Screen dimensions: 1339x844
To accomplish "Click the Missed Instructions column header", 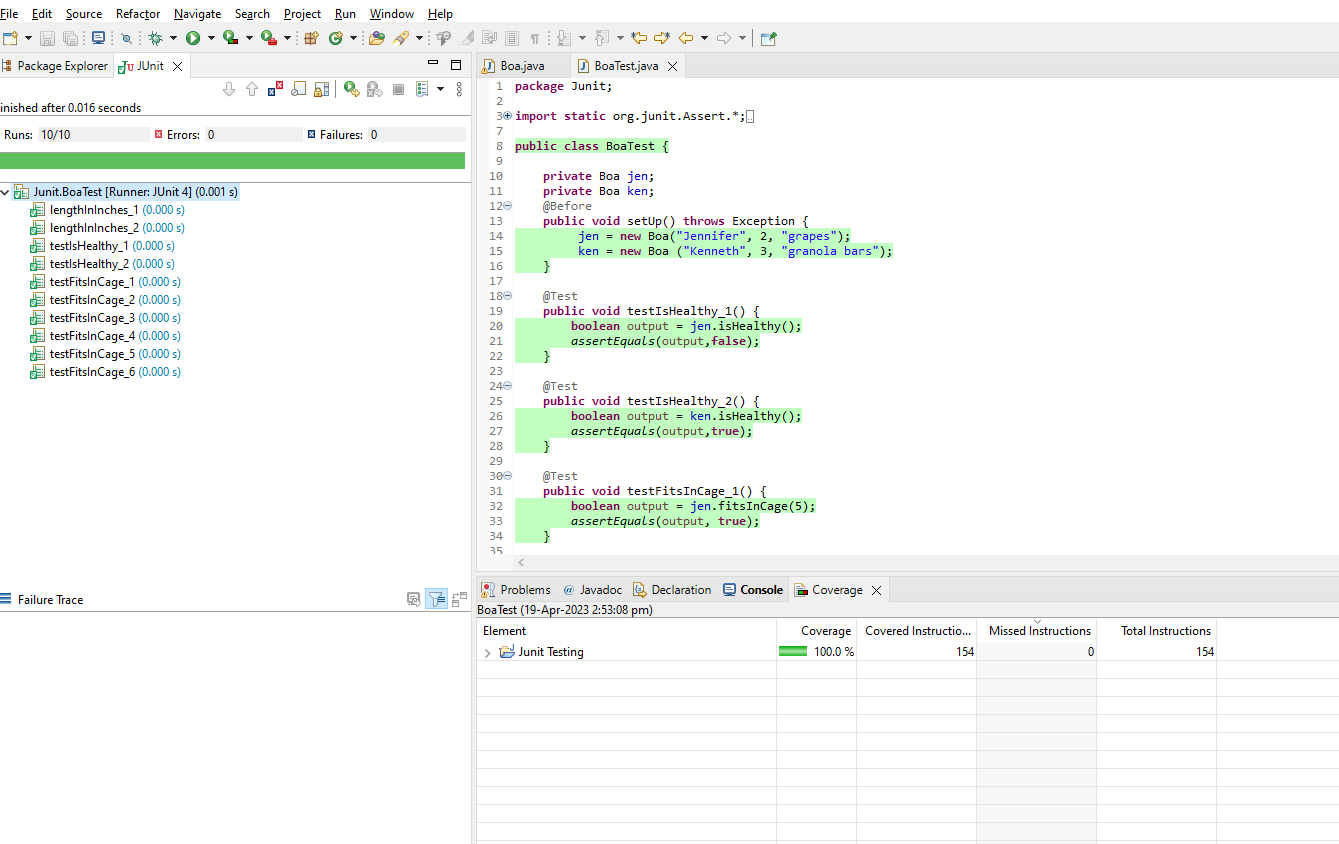I will 1037,631.
